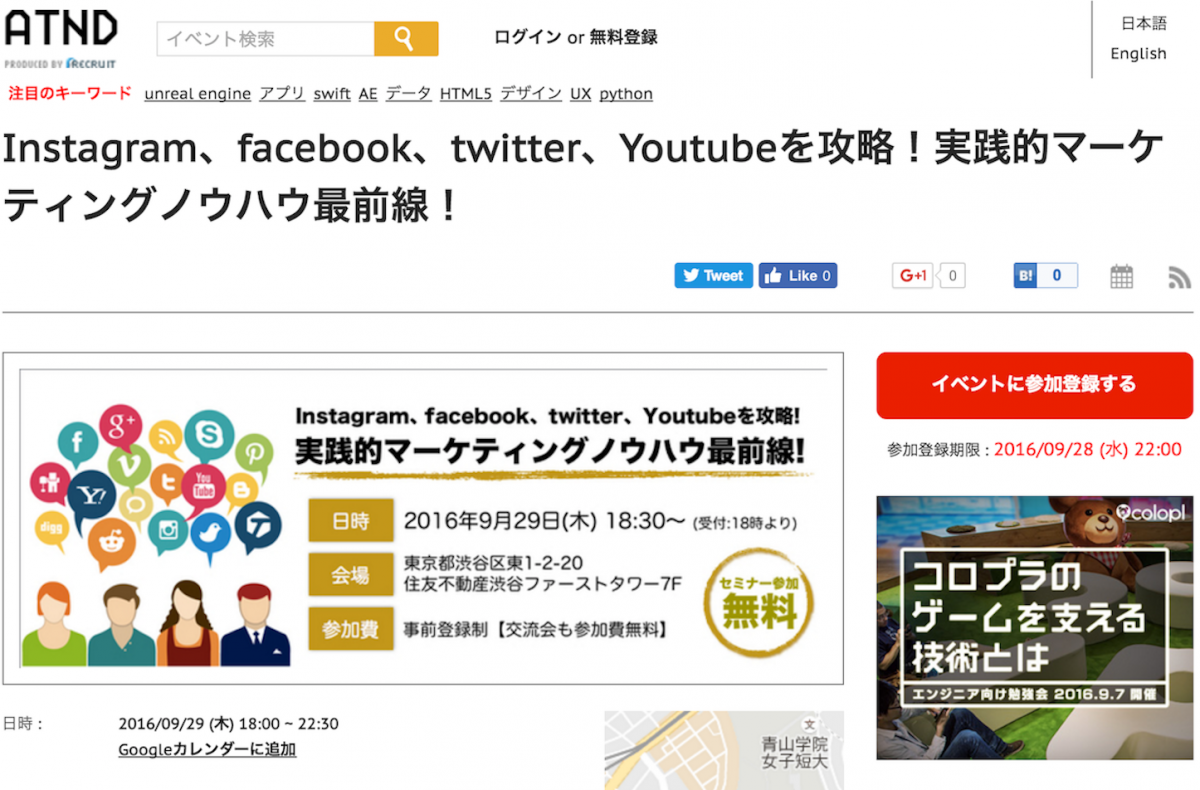Open the unreal engine keyword link

pyautogui.click(x=197, y=93)
